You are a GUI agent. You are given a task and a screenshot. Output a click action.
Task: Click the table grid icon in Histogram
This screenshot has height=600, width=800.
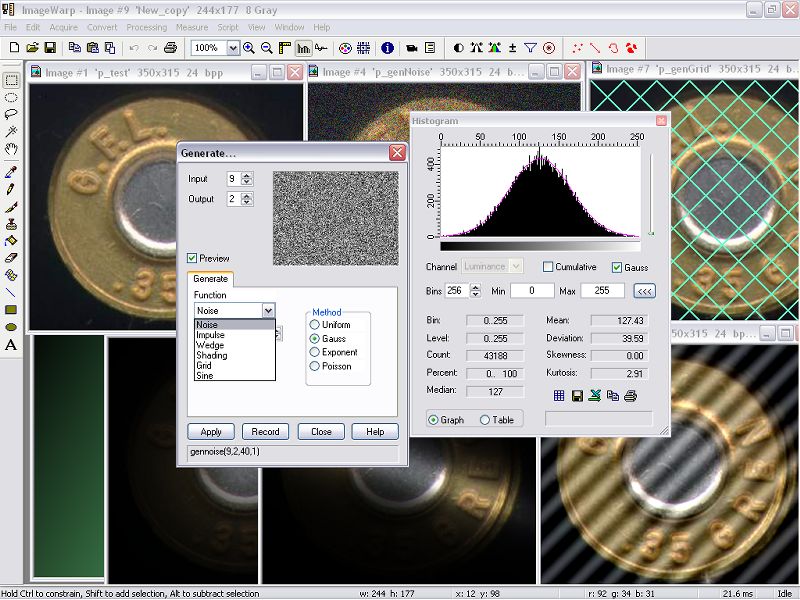pyautogui.click(x=559, y=395)
